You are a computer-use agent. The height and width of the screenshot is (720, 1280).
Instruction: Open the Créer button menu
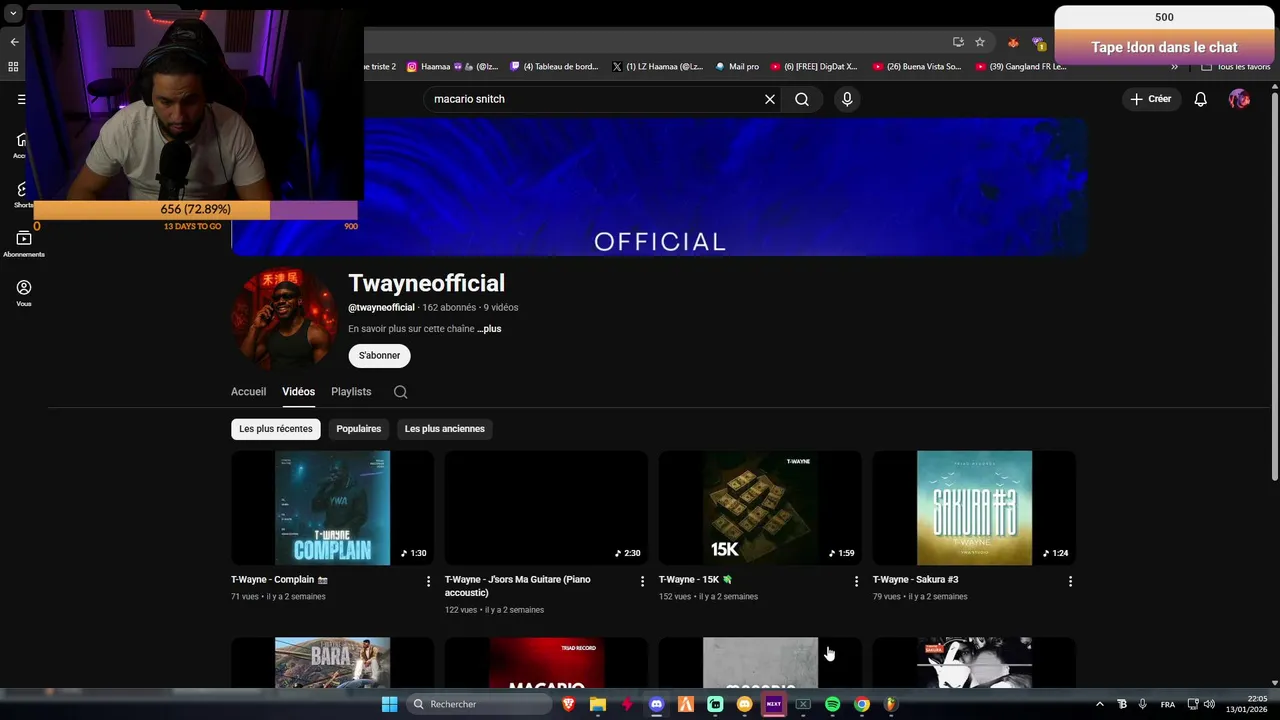point(1150,99)
